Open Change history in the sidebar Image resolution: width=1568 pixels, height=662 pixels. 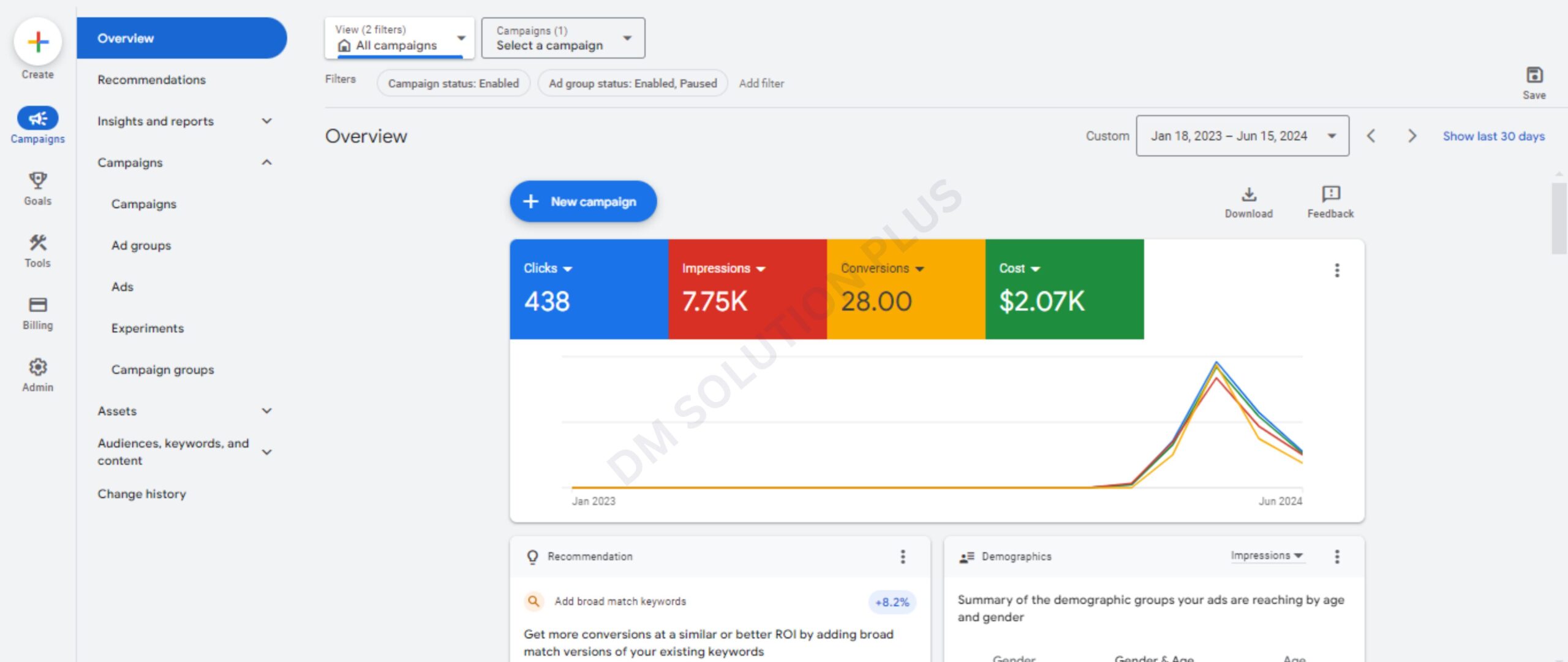pyautogui.click(x=142, y=494)
